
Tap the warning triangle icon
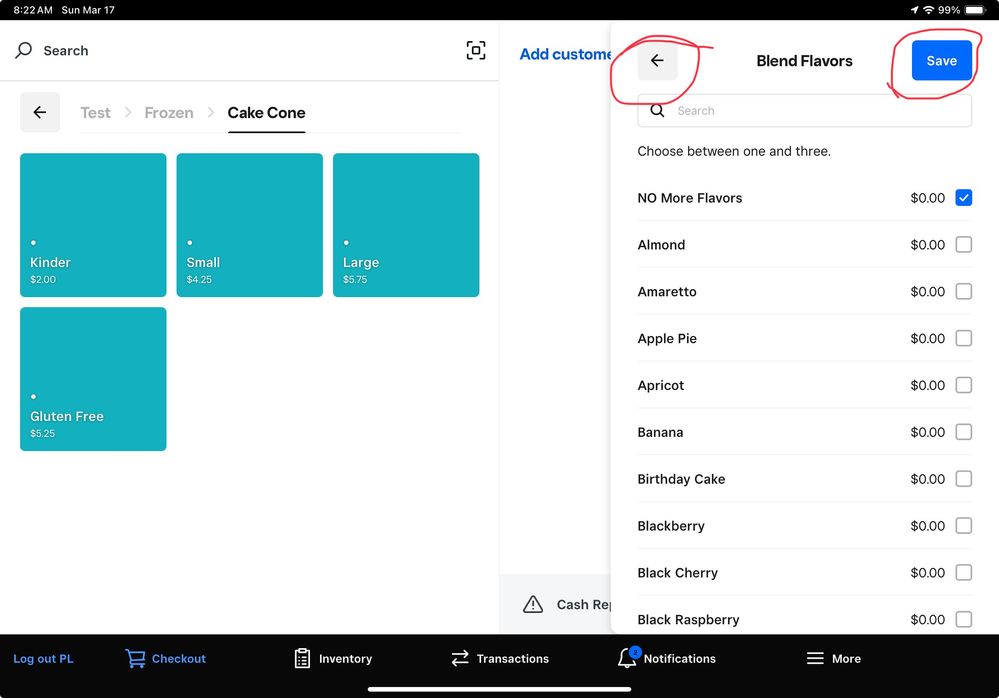tap(533, 604)
